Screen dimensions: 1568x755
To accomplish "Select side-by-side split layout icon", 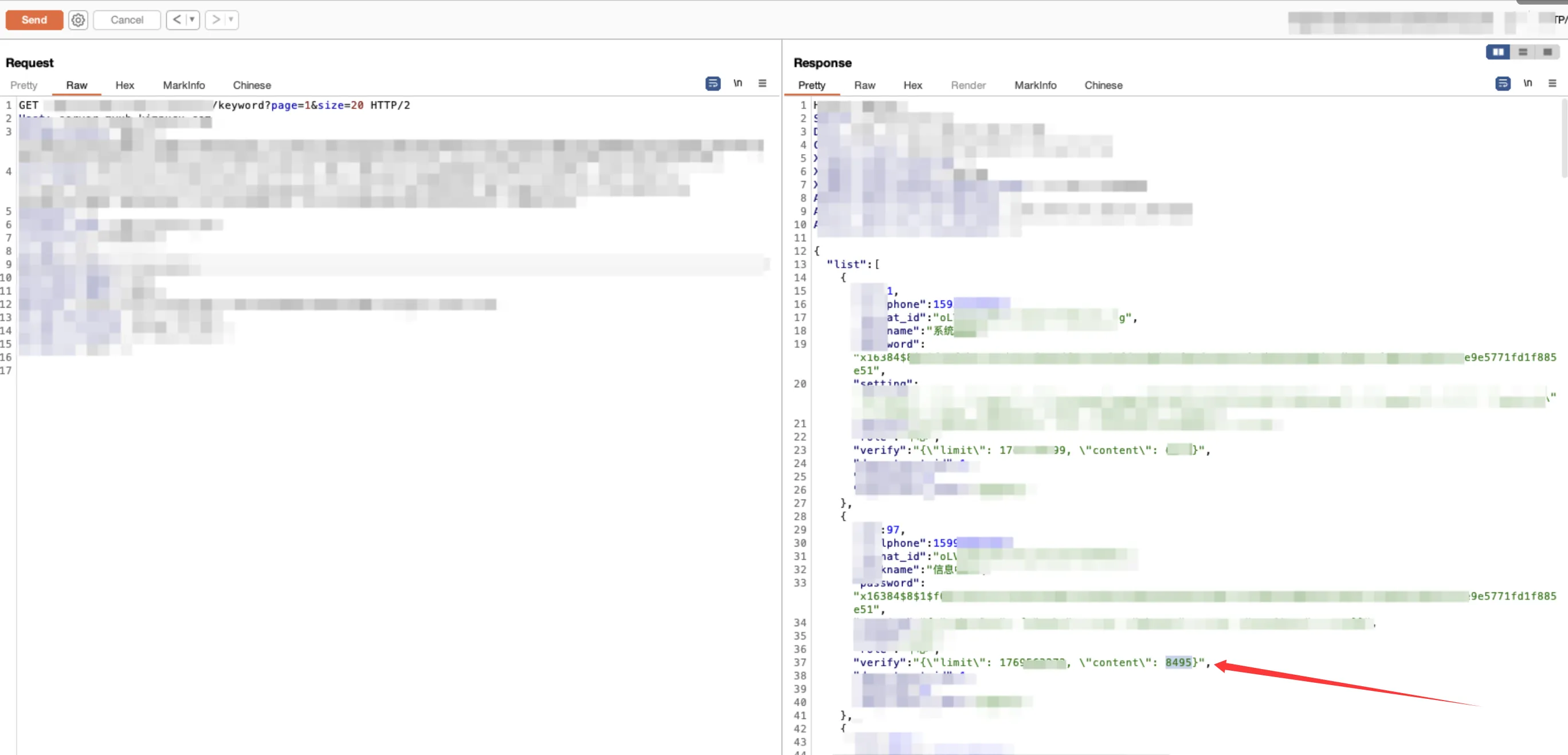I will pos(1498,52).
